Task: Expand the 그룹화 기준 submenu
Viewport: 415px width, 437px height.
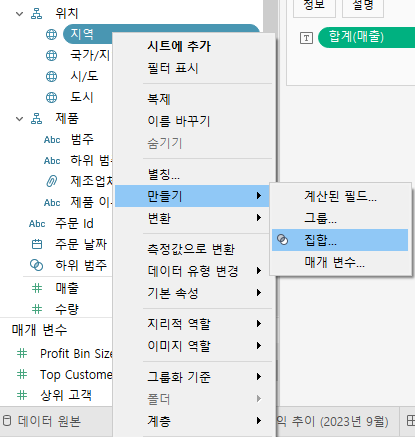Action: (x=192, y=377)
